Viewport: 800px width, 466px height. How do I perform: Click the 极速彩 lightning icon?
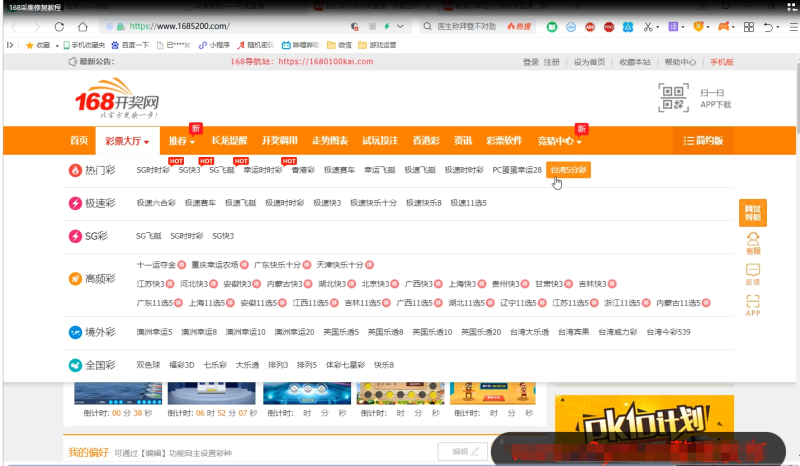75,203
